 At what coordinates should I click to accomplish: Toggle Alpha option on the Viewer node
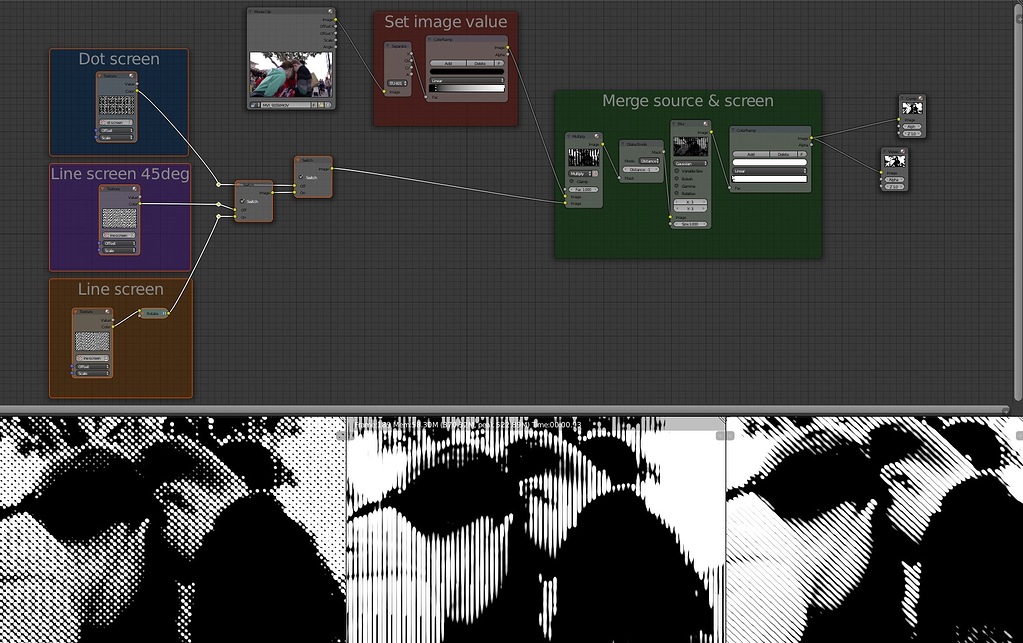click(x=894, y=179)
